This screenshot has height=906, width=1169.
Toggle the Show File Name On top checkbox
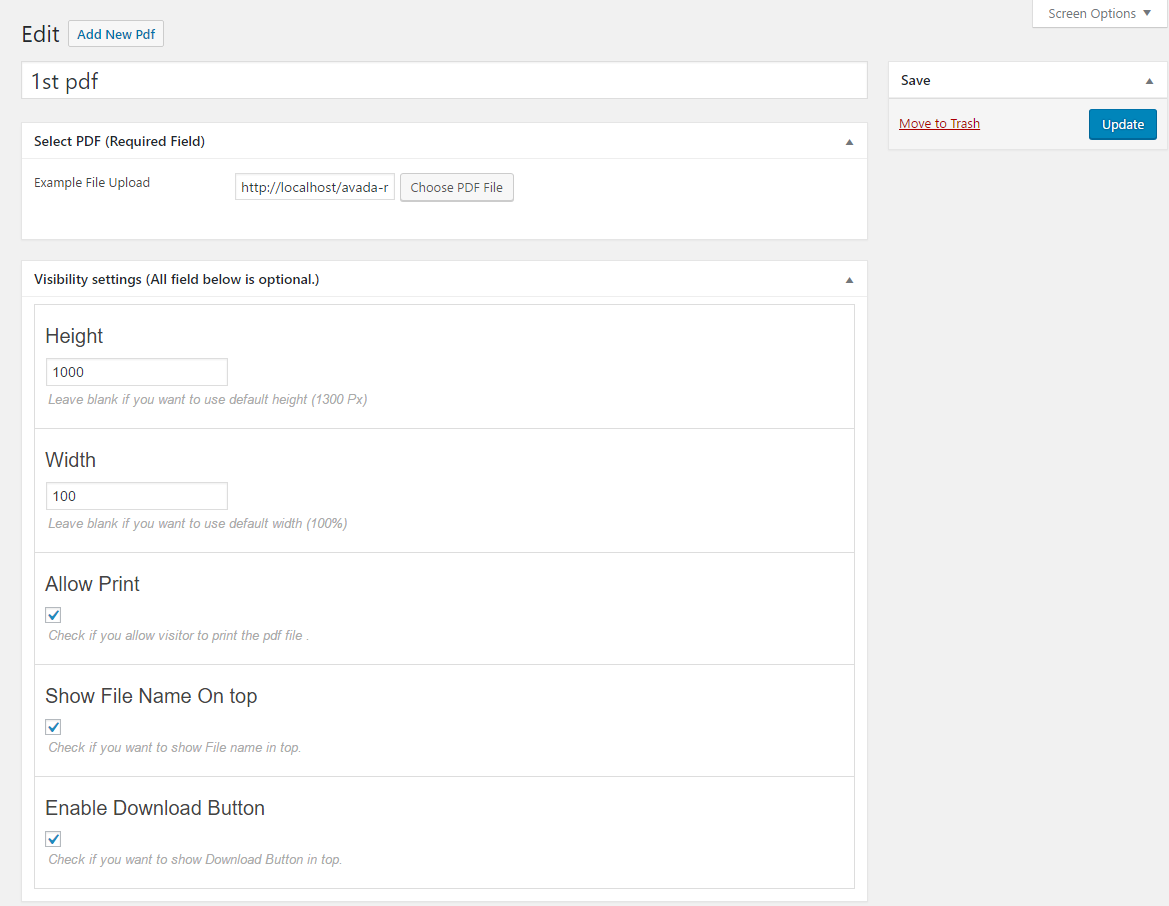[x=54, y=727]
